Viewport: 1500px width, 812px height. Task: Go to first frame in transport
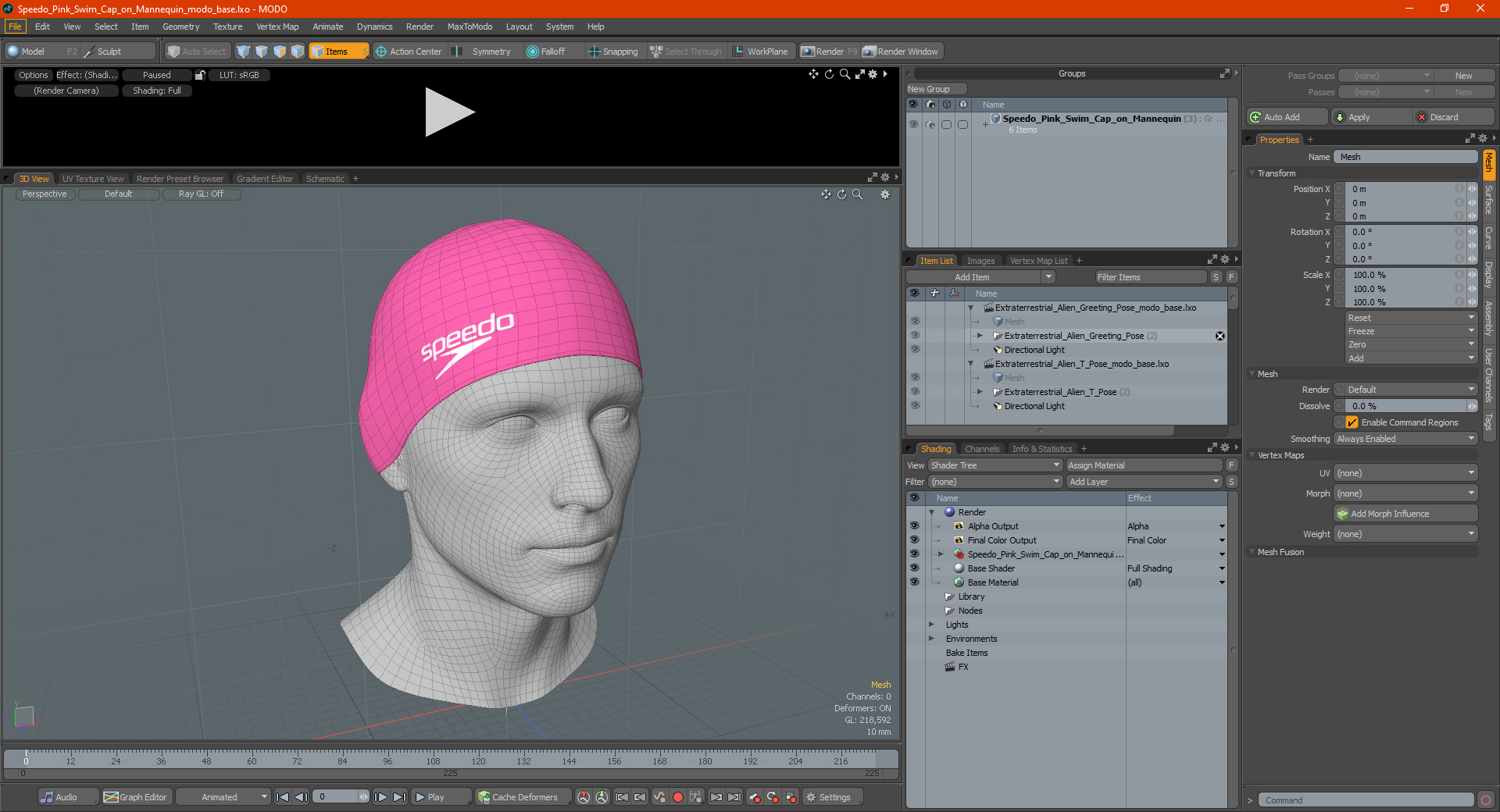(x=283, y=797)
